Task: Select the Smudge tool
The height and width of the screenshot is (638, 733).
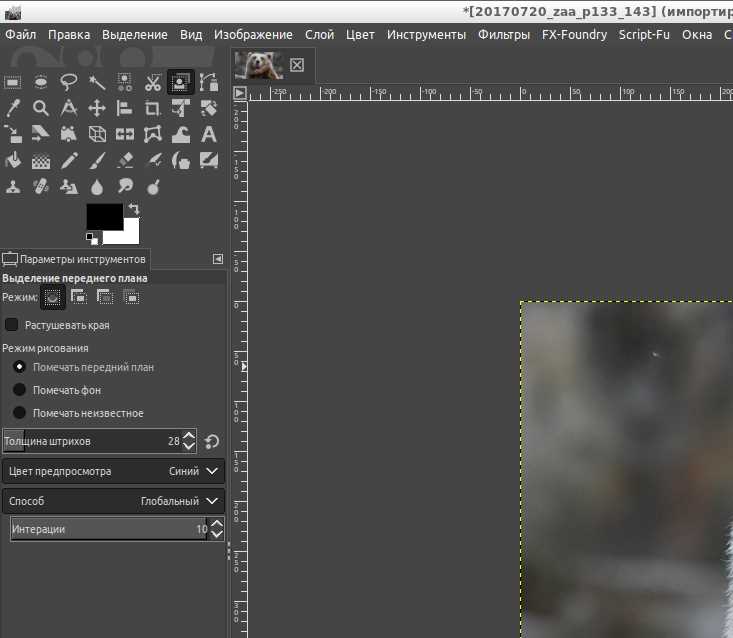Action: tap(125, 187)
